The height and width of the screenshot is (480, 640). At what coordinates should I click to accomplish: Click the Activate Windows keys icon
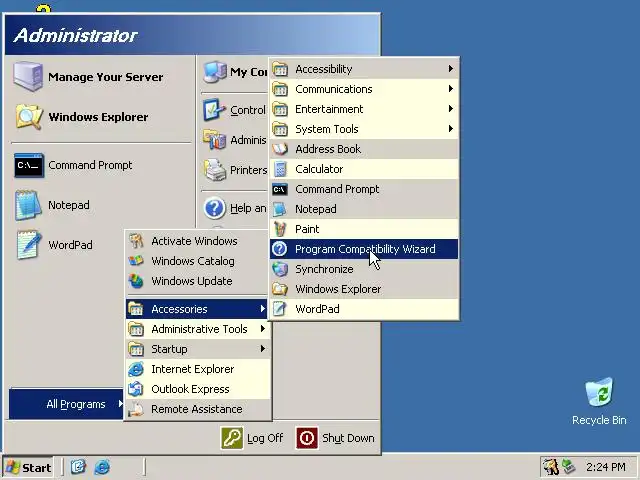[x=136, y=241]
